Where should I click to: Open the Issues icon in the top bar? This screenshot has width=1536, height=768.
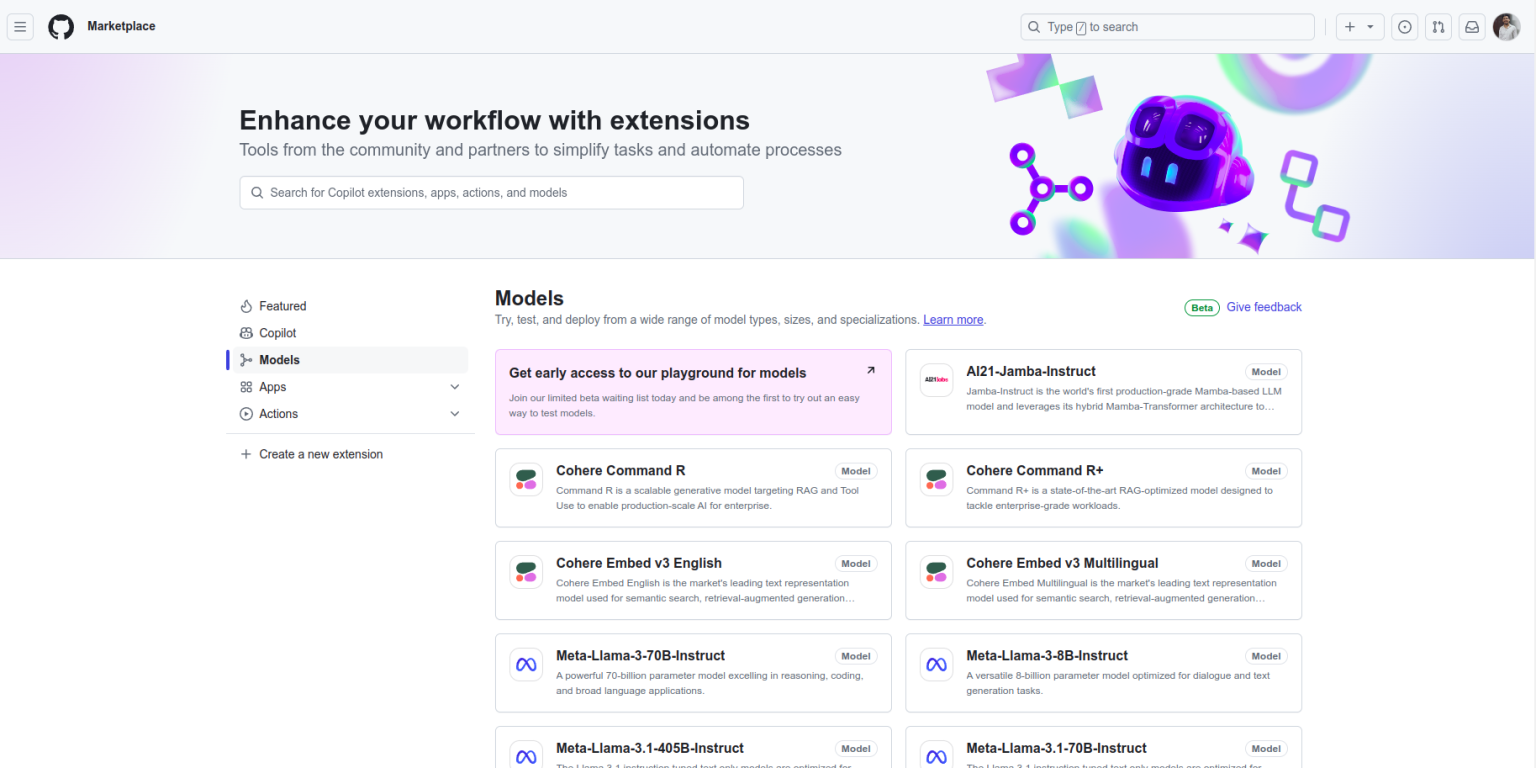[1404, 26]
